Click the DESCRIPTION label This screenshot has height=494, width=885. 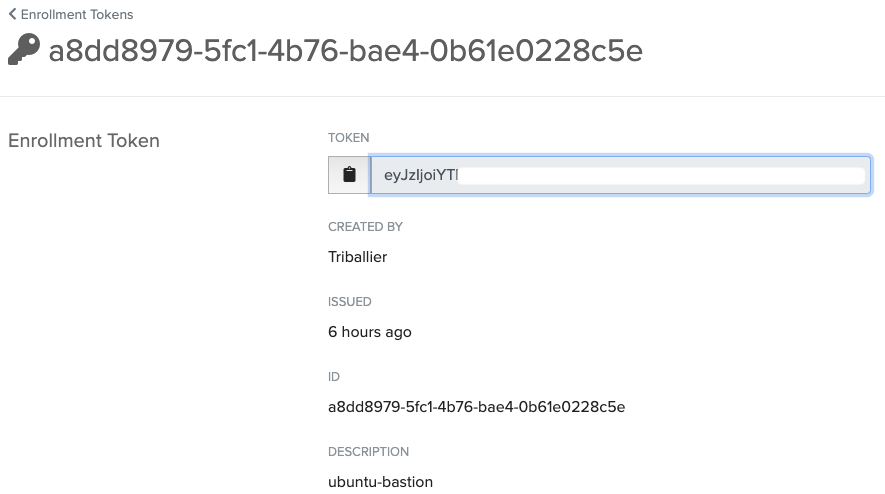368,452
